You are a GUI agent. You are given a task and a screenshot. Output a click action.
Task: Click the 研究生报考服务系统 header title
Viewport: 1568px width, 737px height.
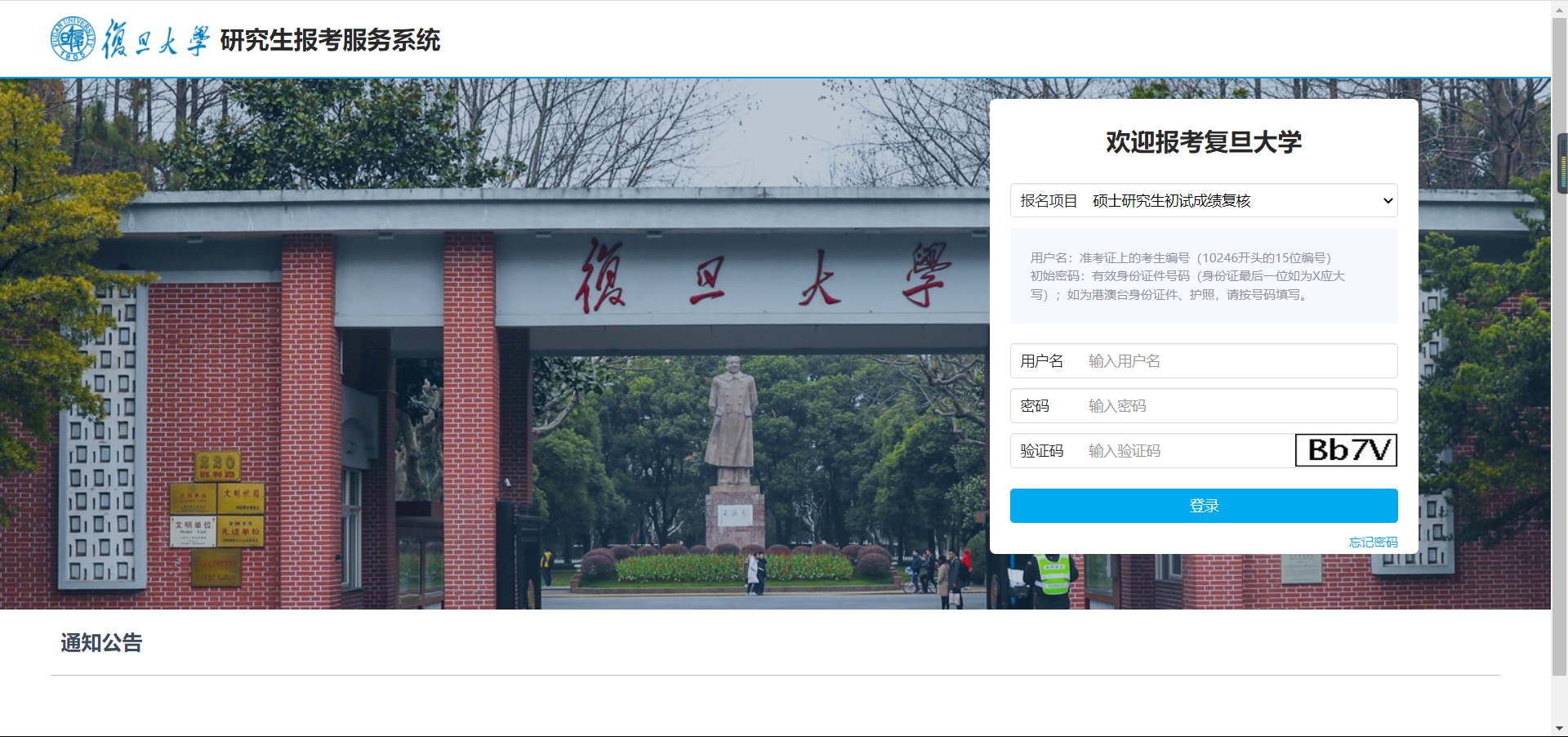click(330, 39)
